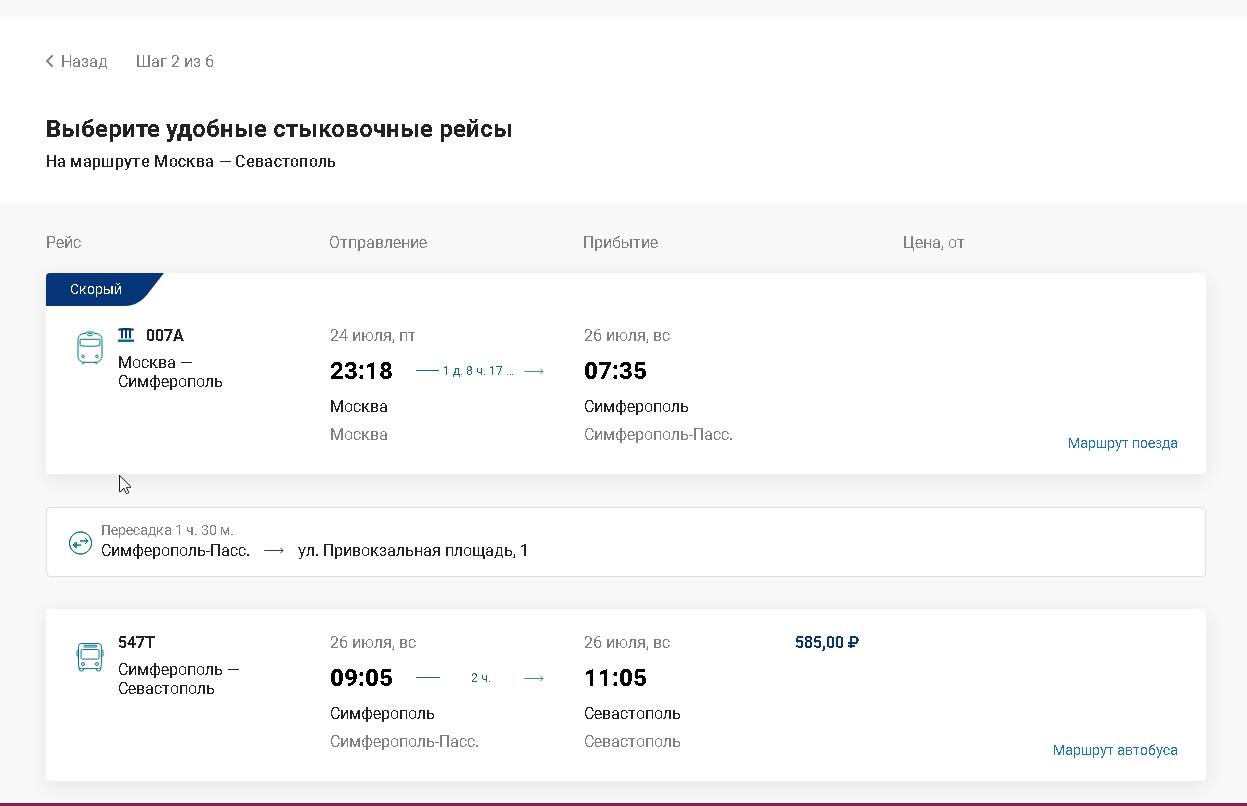The image size is (1247, 806).
Task: Click the transfer swap icon
Action: [x=80, y=542]
